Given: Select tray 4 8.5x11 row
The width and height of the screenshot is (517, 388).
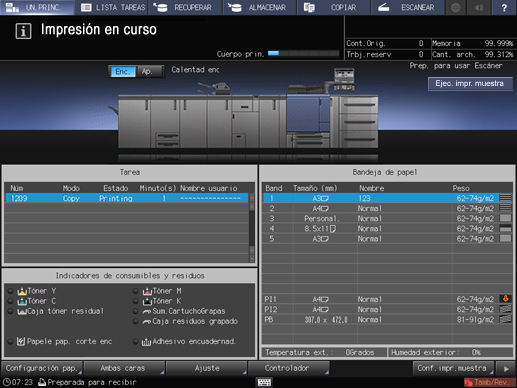Looking at the screenshot, I should click(x=388, y=229).
